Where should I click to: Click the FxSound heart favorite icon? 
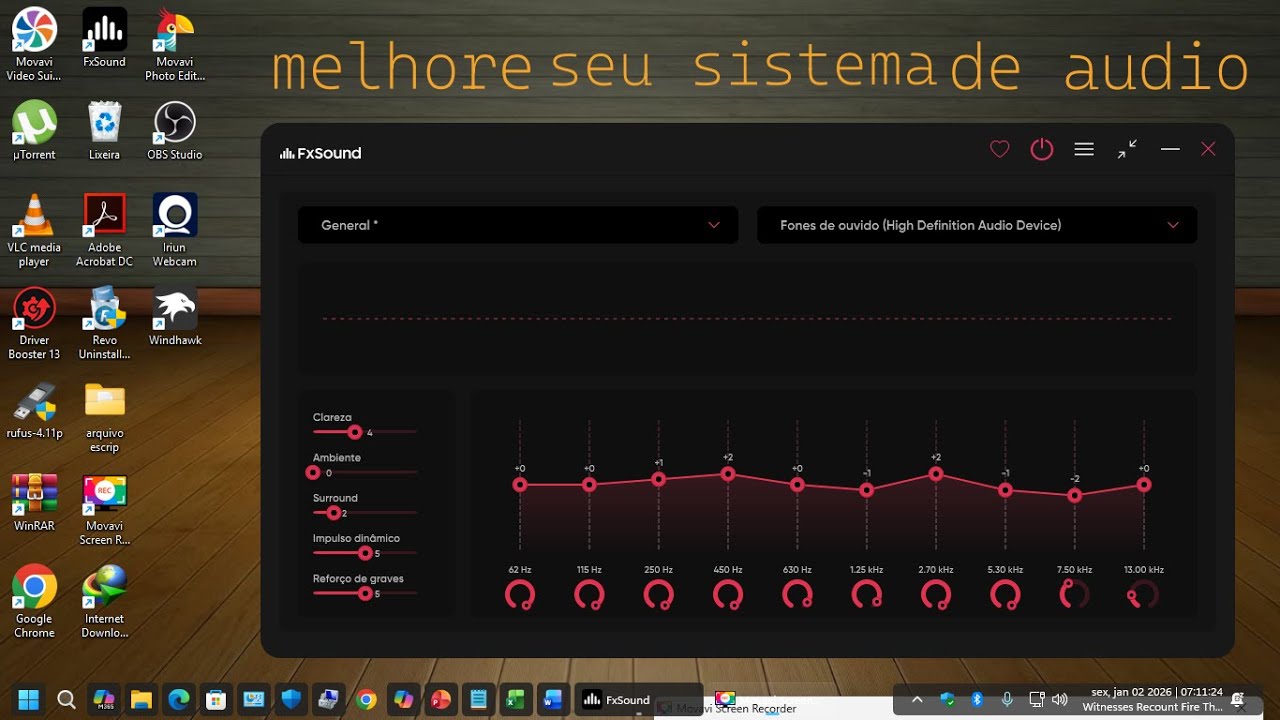999,150
